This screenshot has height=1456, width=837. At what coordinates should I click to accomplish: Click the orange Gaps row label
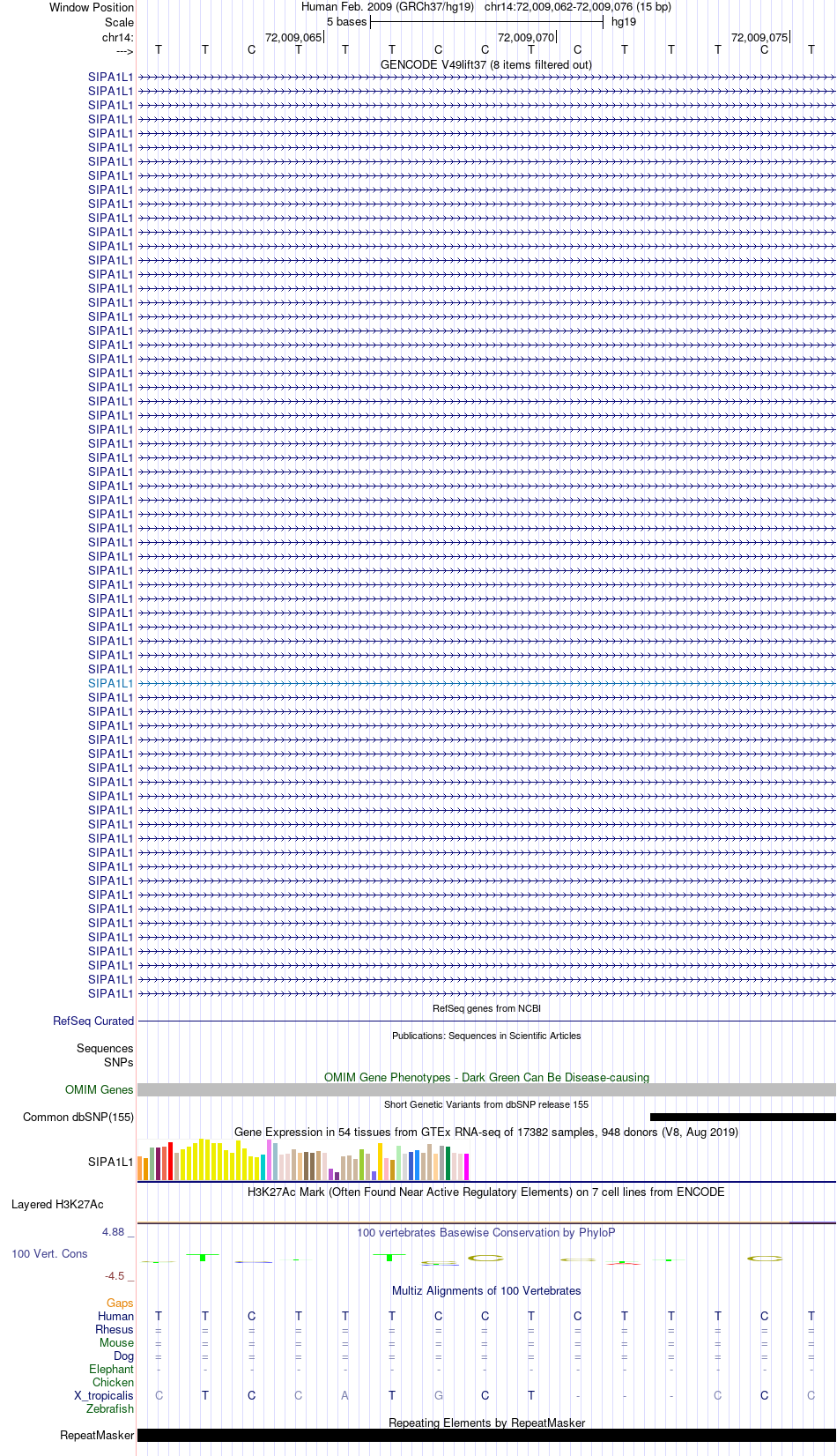[x=120, y=1303]
